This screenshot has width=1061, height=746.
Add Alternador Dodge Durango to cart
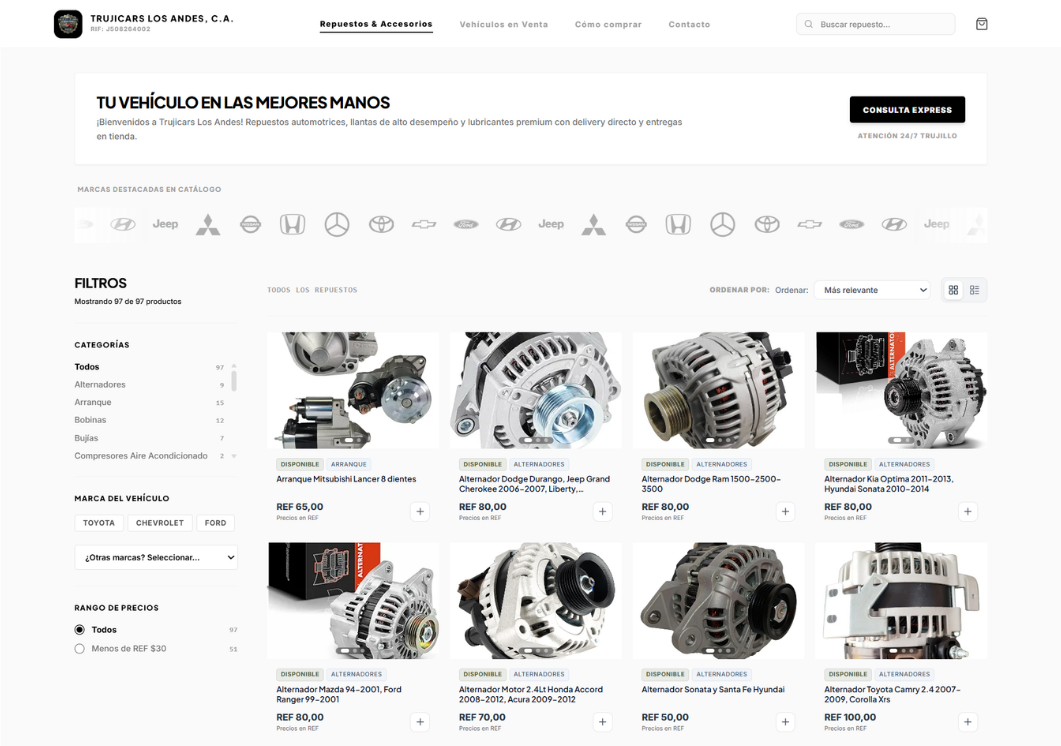pyautogui.click(x=602, y=512)
